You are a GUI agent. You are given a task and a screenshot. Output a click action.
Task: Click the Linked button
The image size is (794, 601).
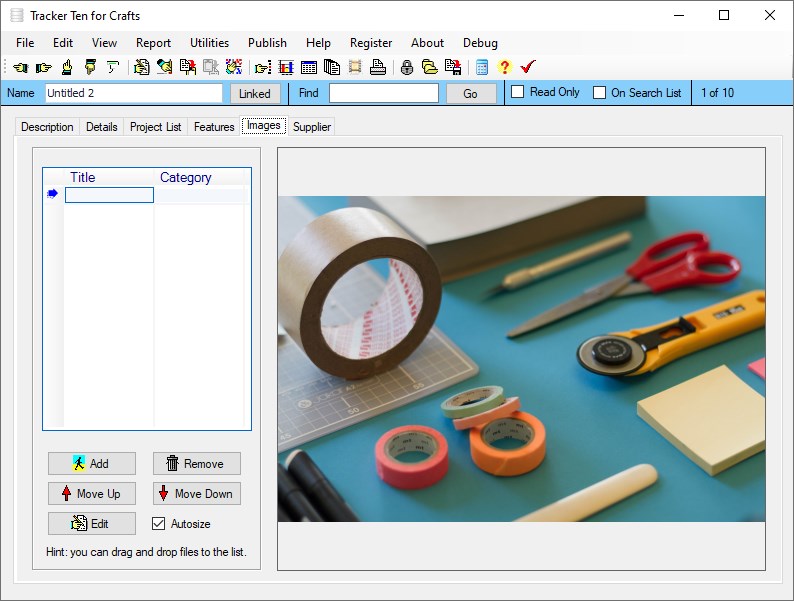coord(255,93)
